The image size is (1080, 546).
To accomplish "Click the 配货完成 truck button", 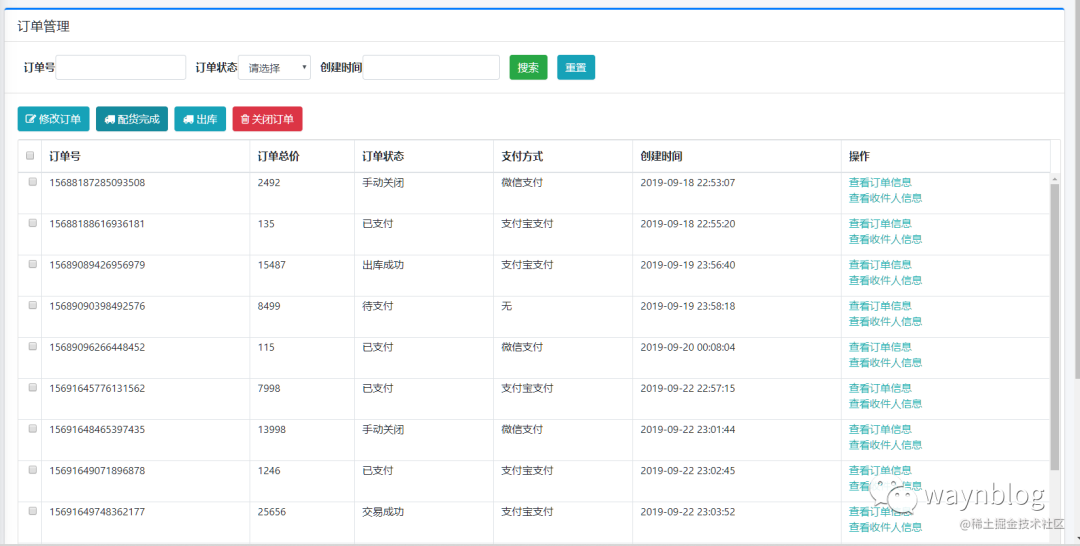I will 132,119.
